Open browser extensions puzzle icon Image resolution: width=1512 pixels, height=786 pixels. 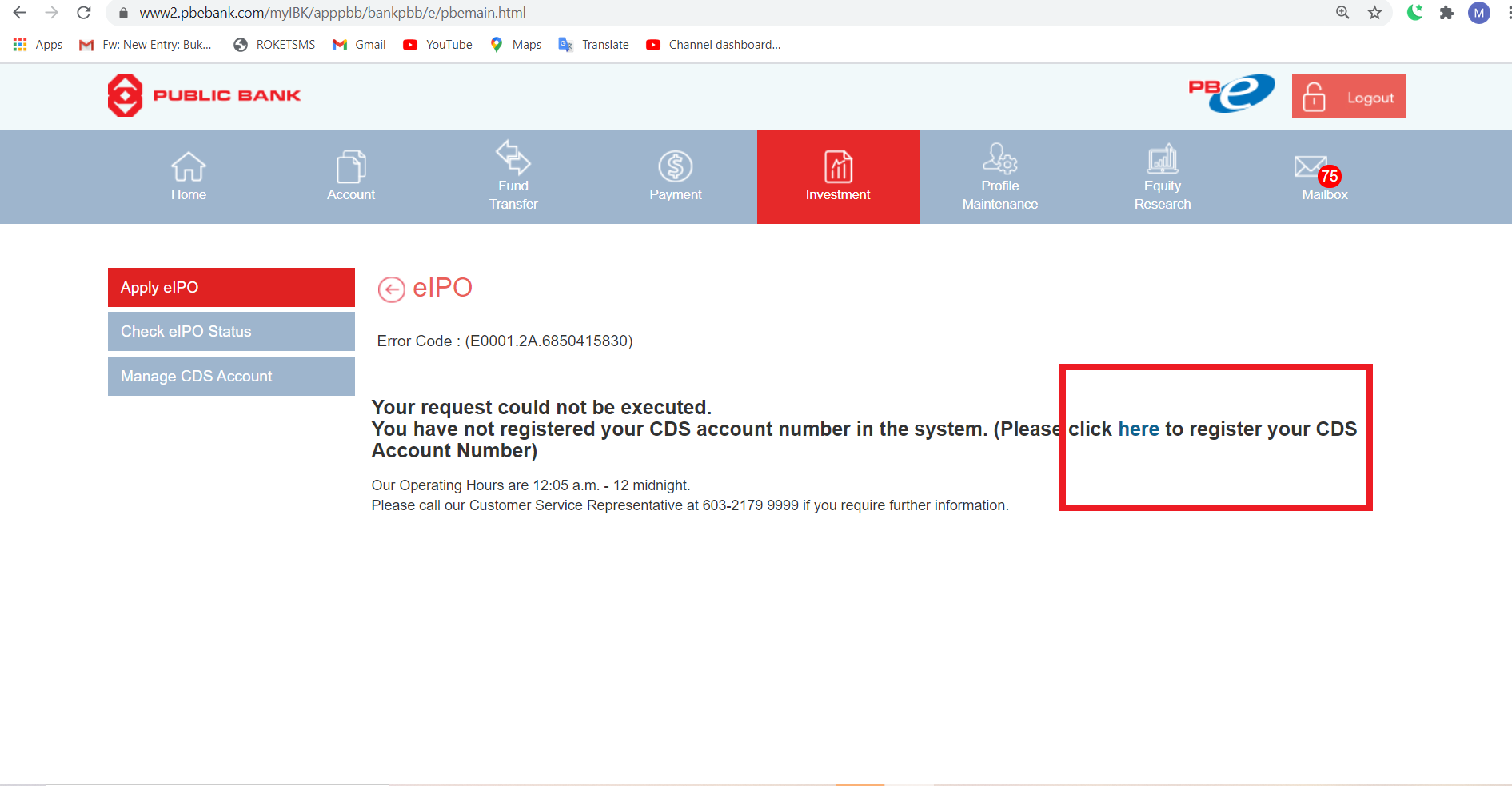tap(1446, 13)
